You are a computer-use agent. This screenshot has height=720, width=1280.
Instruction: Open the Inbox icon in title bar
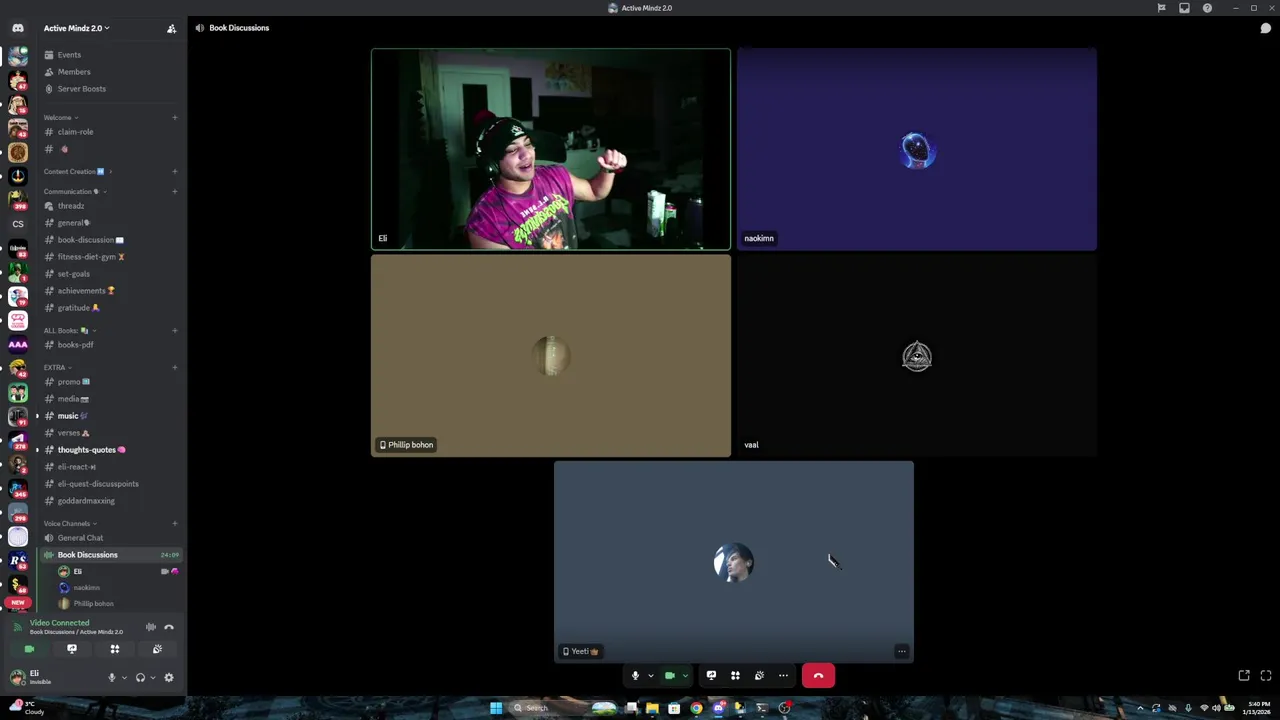[x=1184, y=8]
